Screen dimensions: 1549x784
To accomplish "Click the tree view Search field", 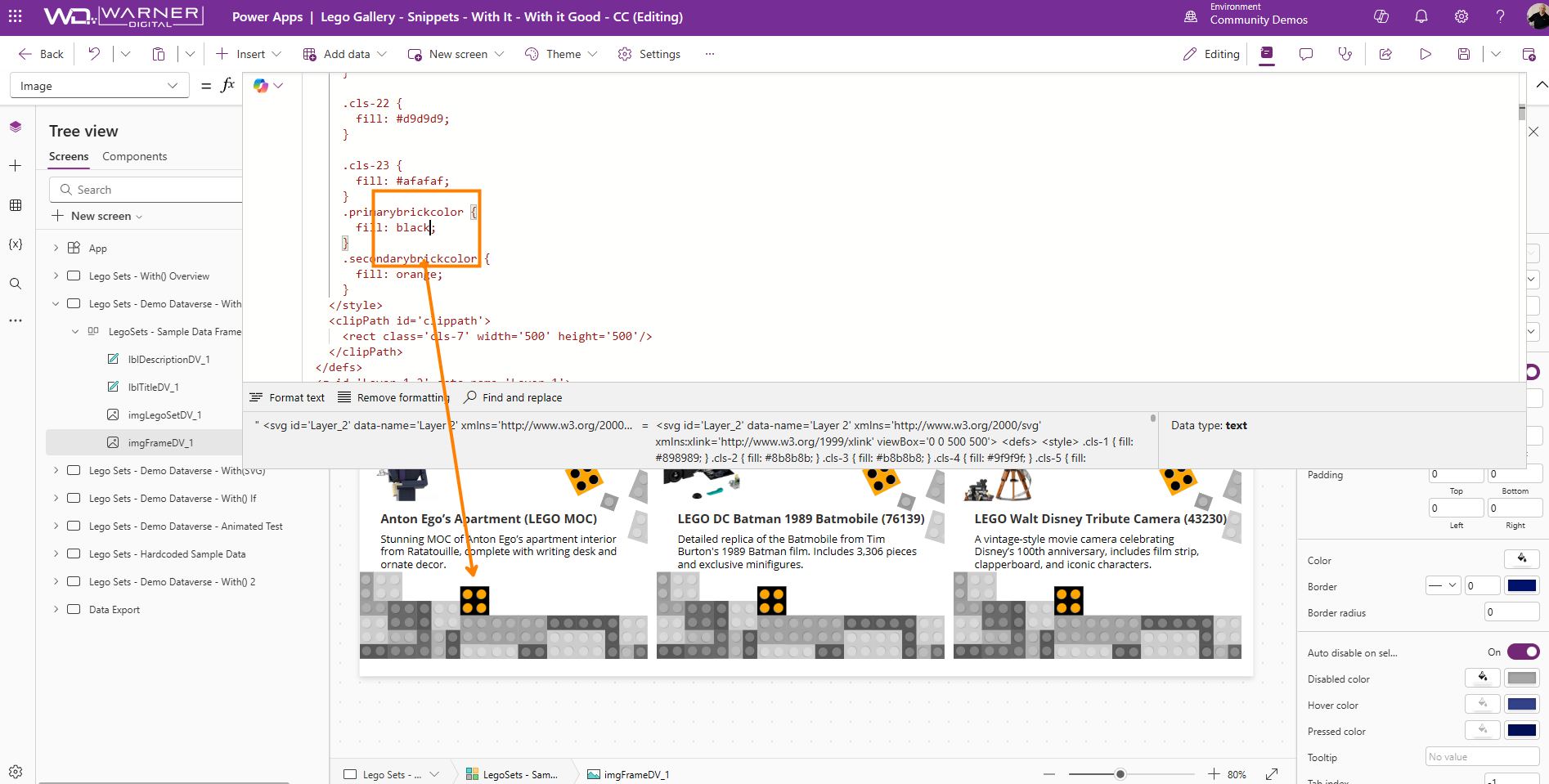I will [x=146, y=190].
